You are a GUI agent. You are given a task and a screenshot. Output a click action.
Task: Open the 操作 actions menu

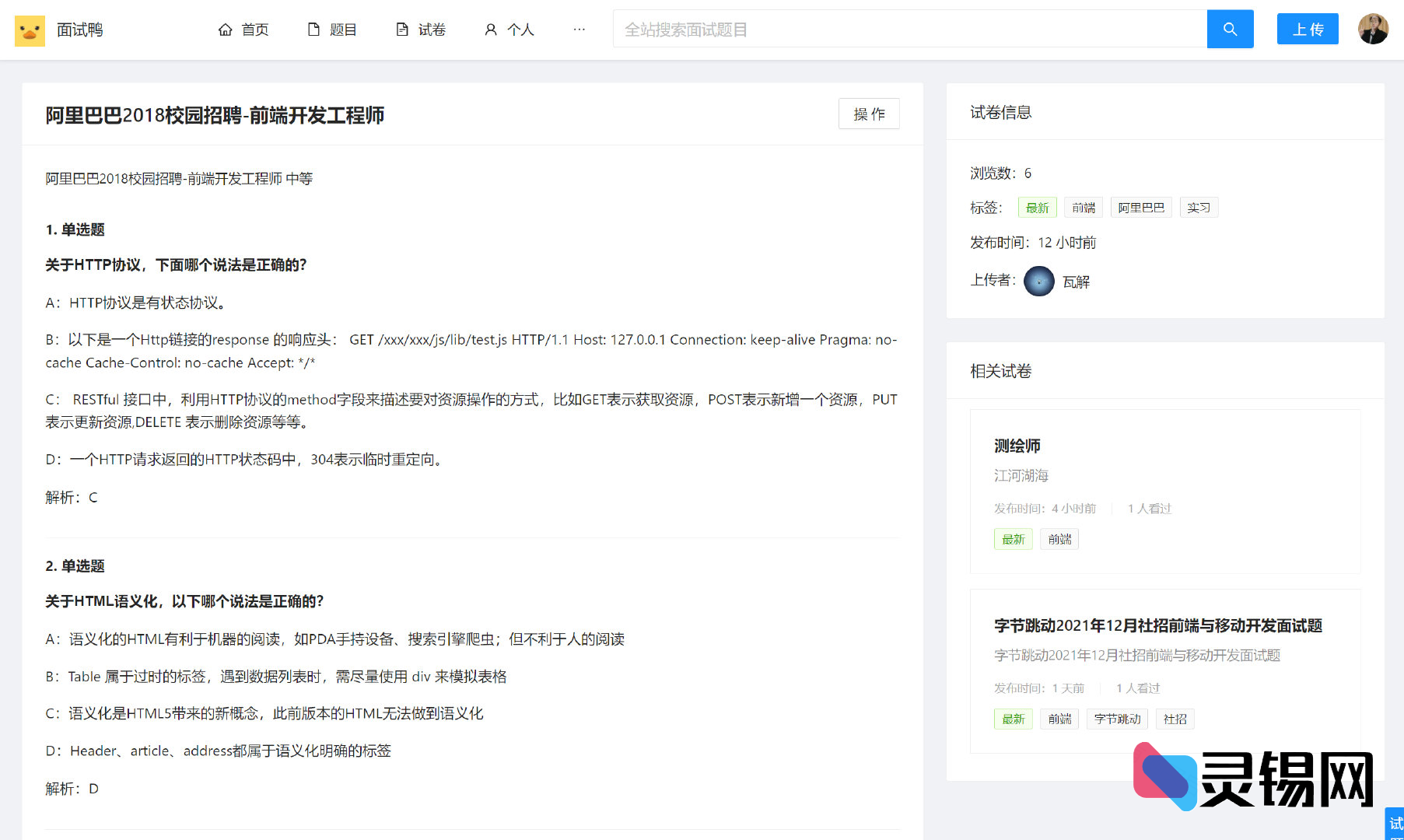(x=869, y=114)
